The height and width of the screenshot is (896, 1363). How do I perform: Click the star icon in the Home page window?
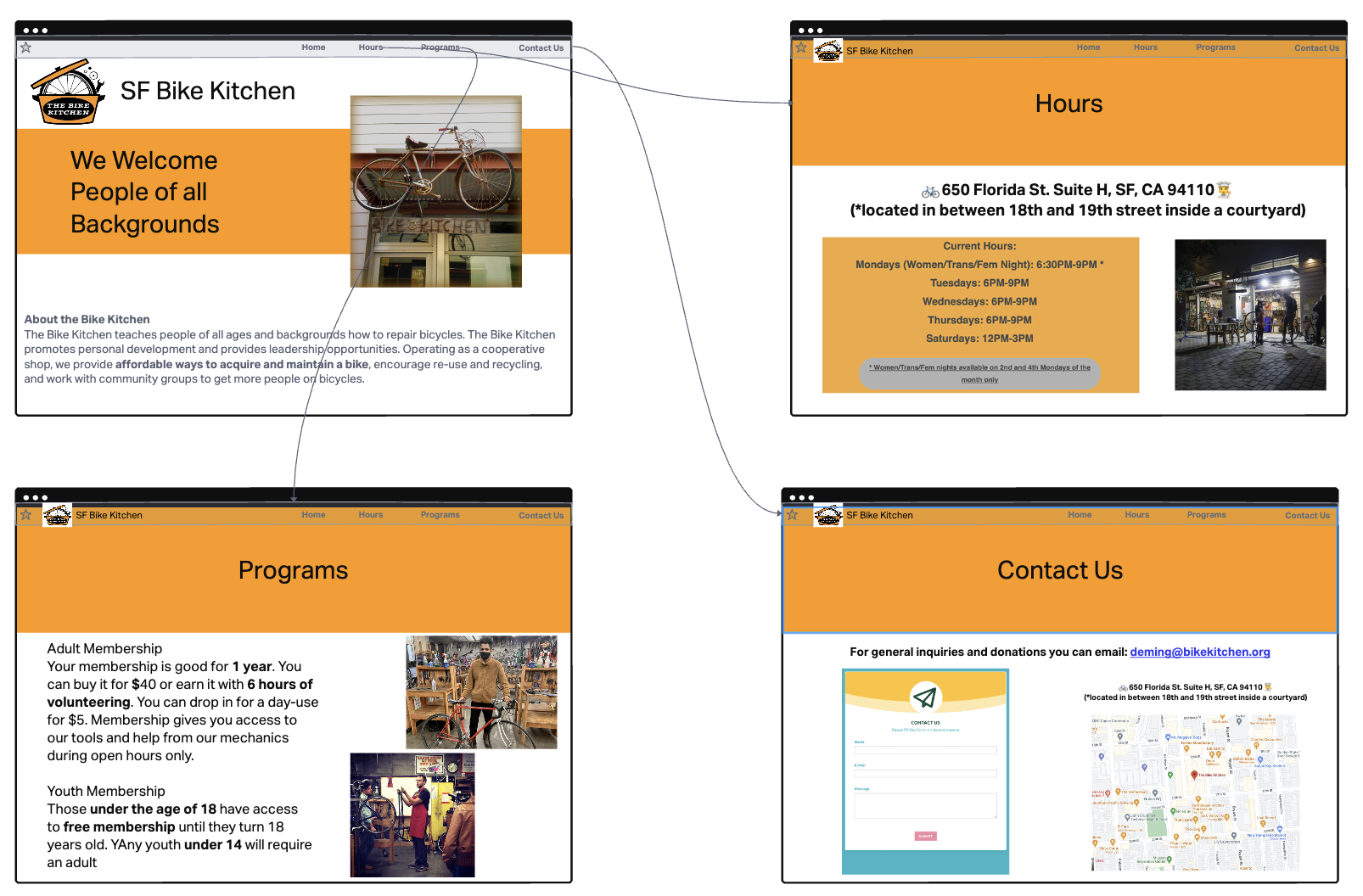(26, 48)
